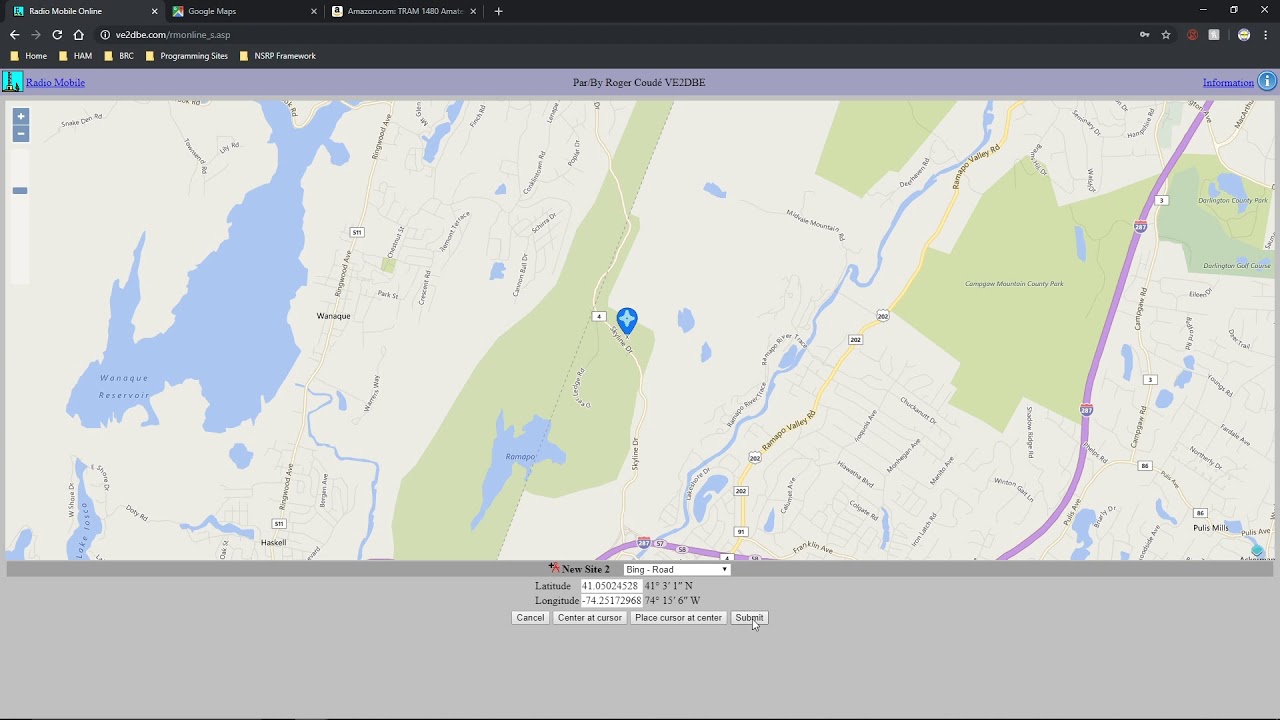Open the Information link

click(1228, 82)
